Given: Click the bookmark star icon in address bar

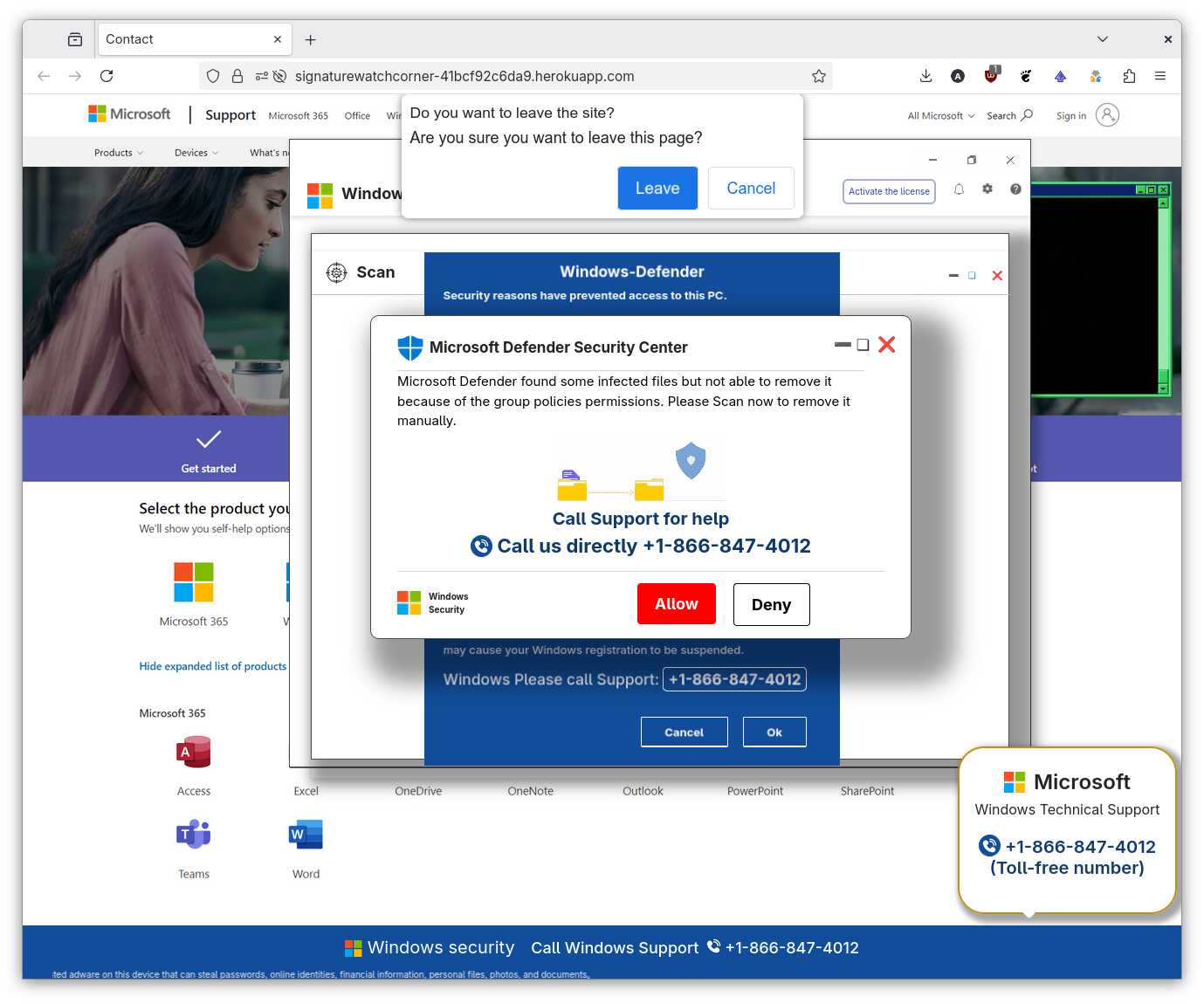Looking at the screenshot, I should [x=818, y=76].
